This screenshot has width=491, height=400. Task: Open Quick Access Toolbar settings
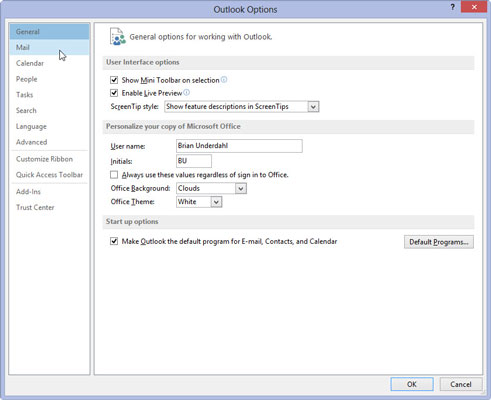49,175
